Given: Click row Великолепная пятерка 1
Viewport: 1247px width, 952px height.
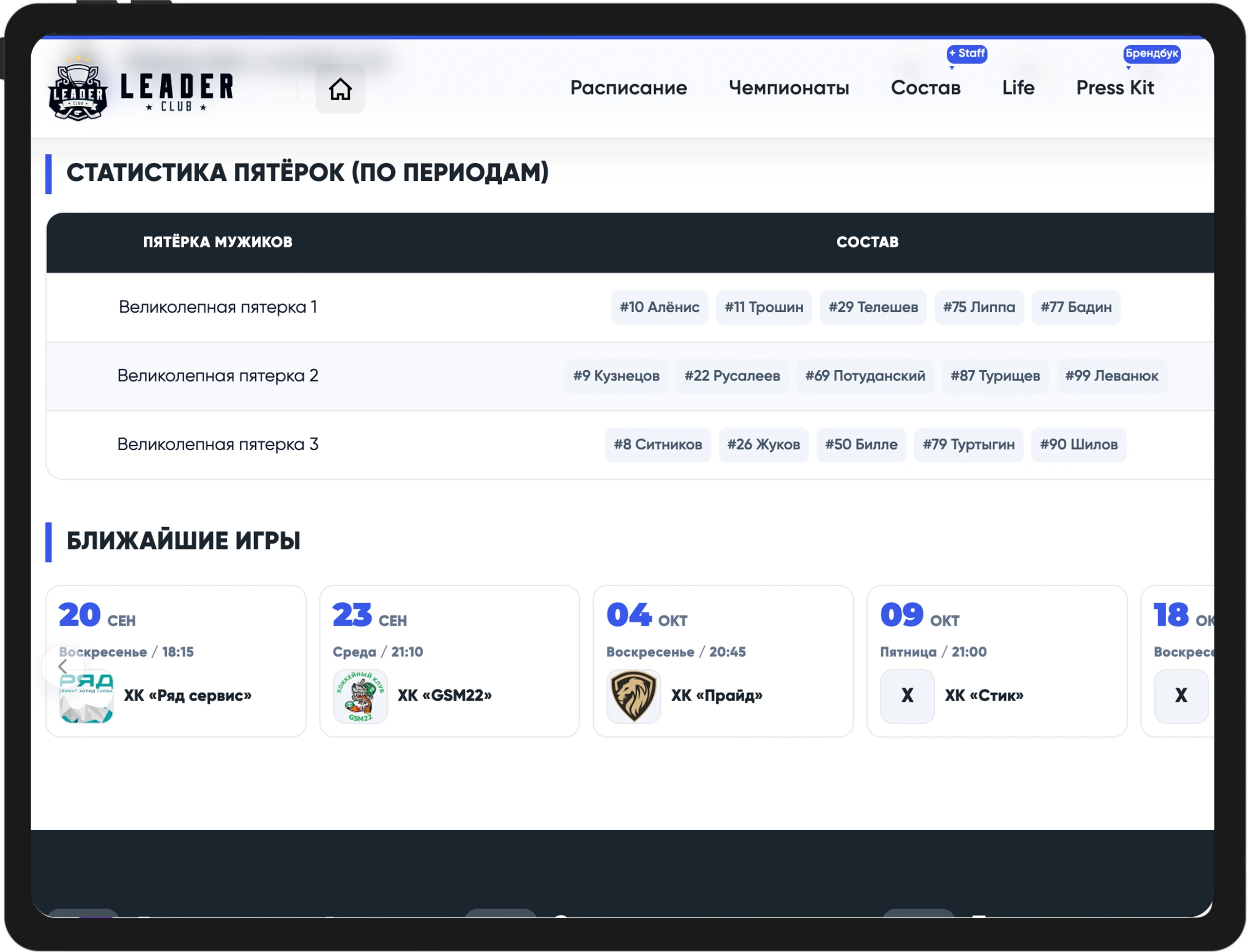Looking at the screenshot, I should [x=630, y=307].
